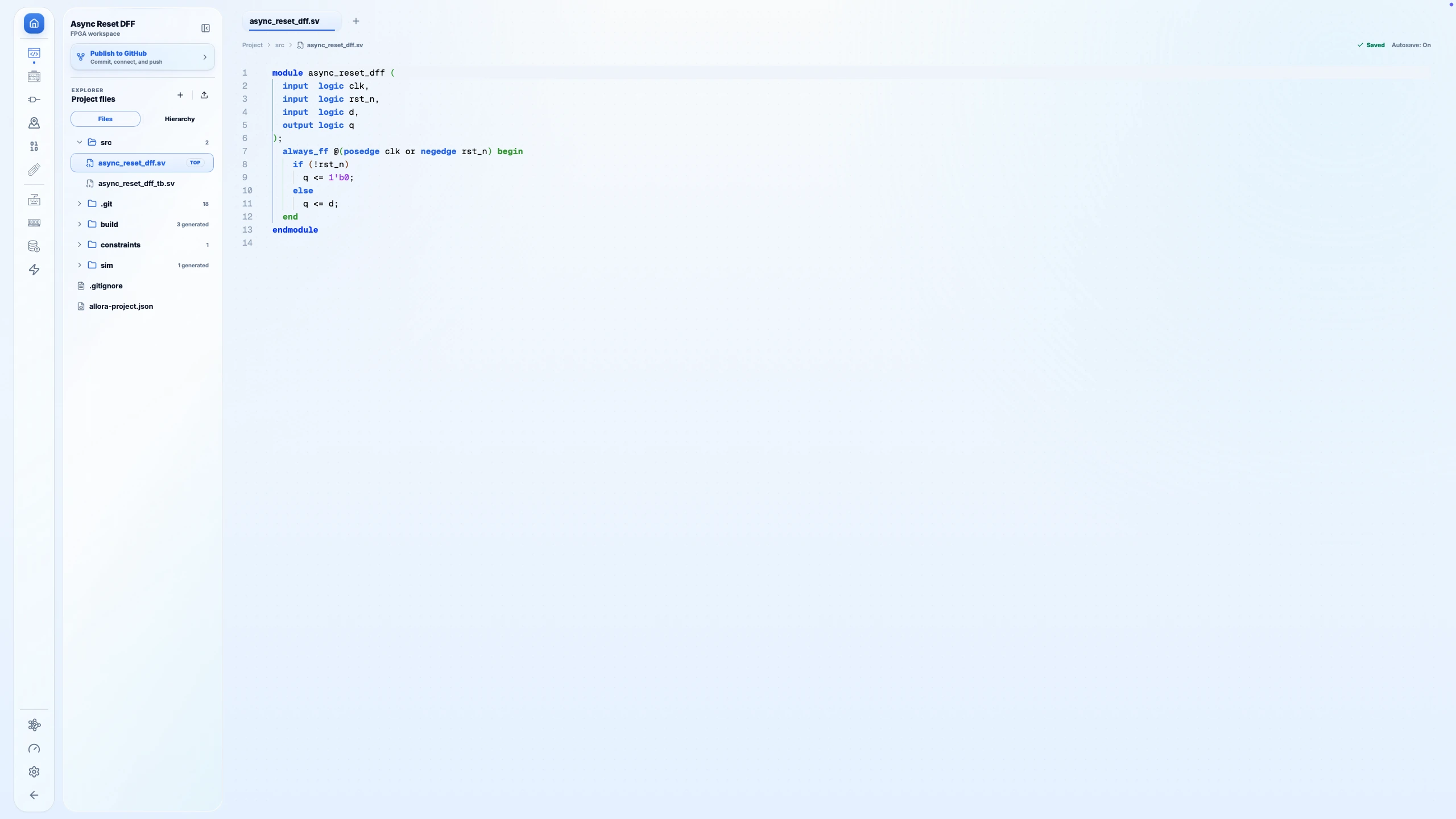Click src in breadcrumb path
Image resolution: width=1456 pixels, height=819 pixels.
click(x=280, y=45)
